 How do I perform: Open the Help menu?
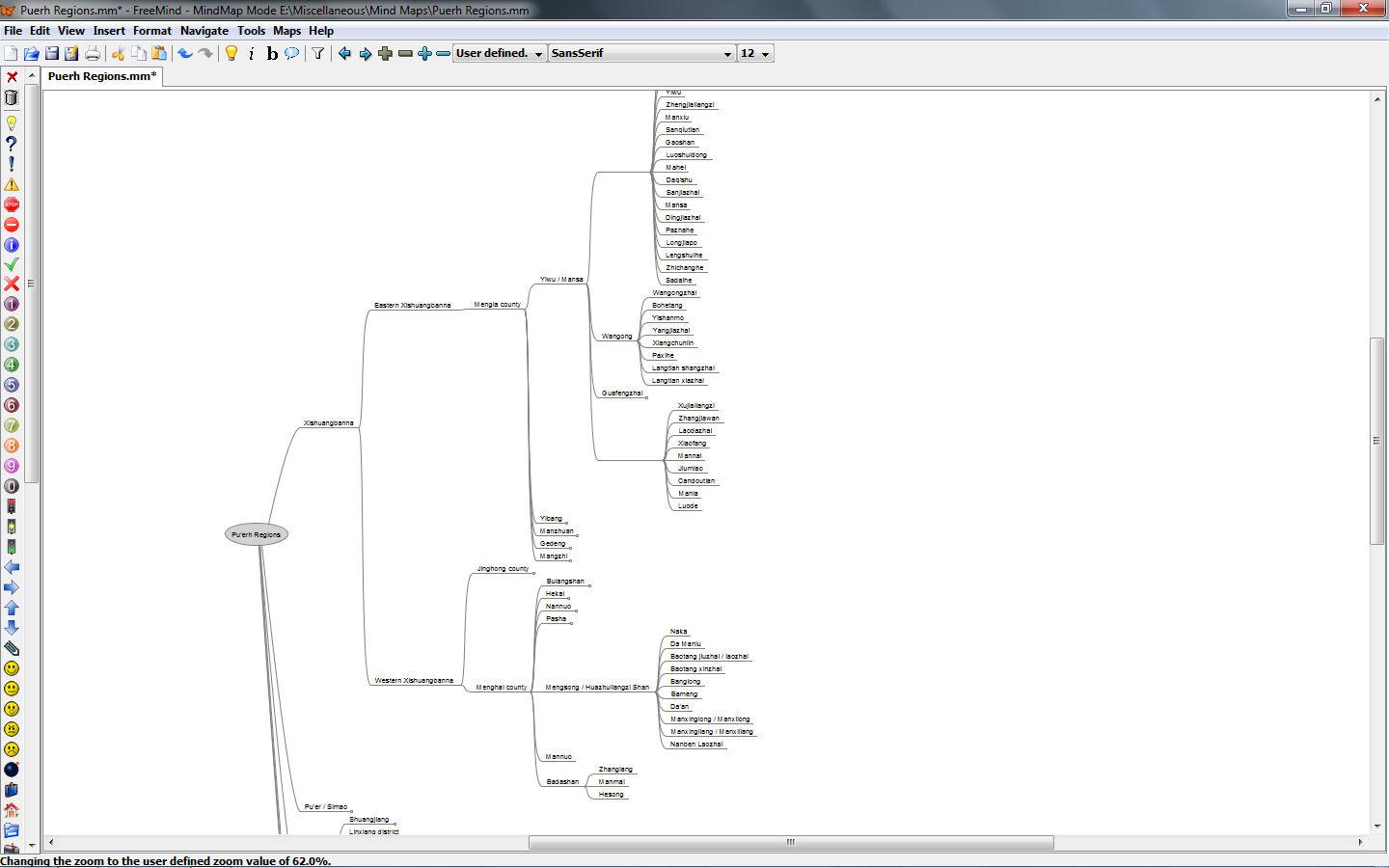click(x=321, y=31)
